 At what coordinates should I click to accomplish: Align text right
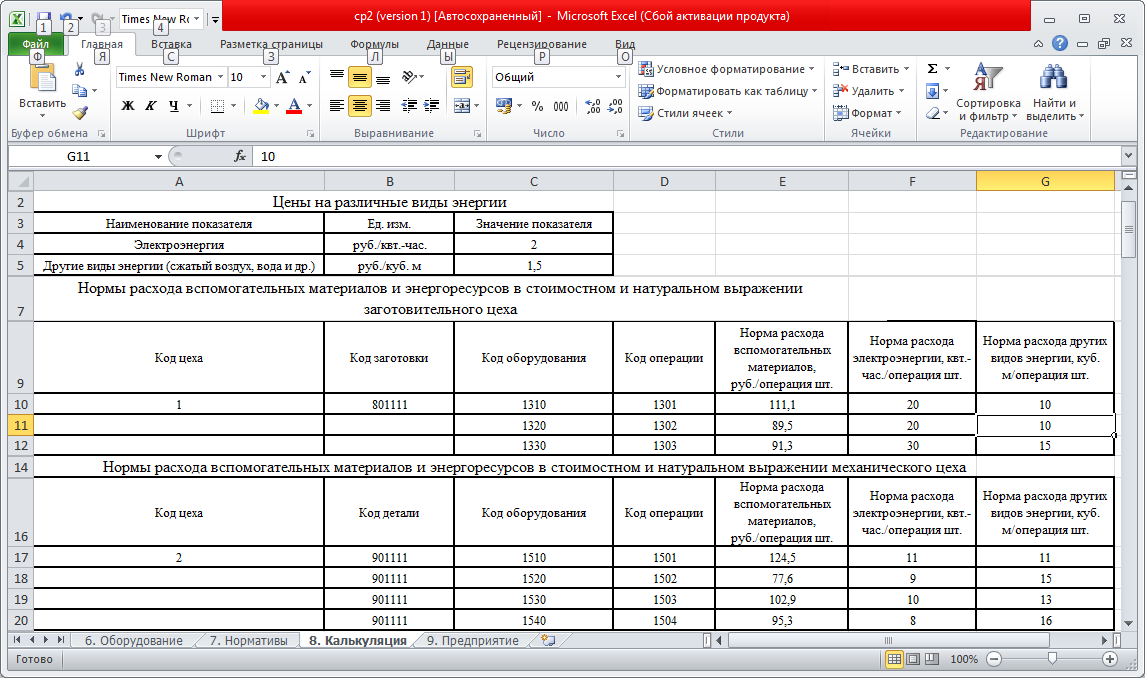[383, 106]
